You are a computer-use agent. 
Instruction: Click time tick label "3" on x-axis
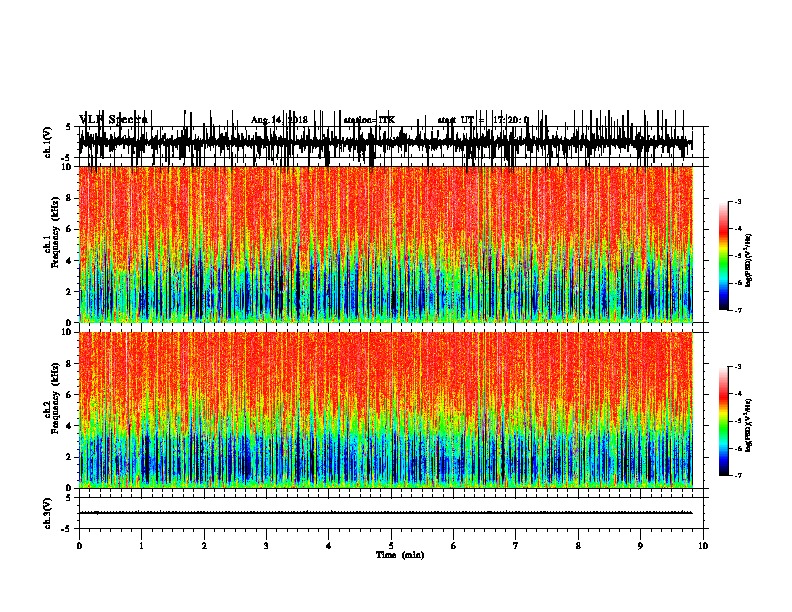266,546
